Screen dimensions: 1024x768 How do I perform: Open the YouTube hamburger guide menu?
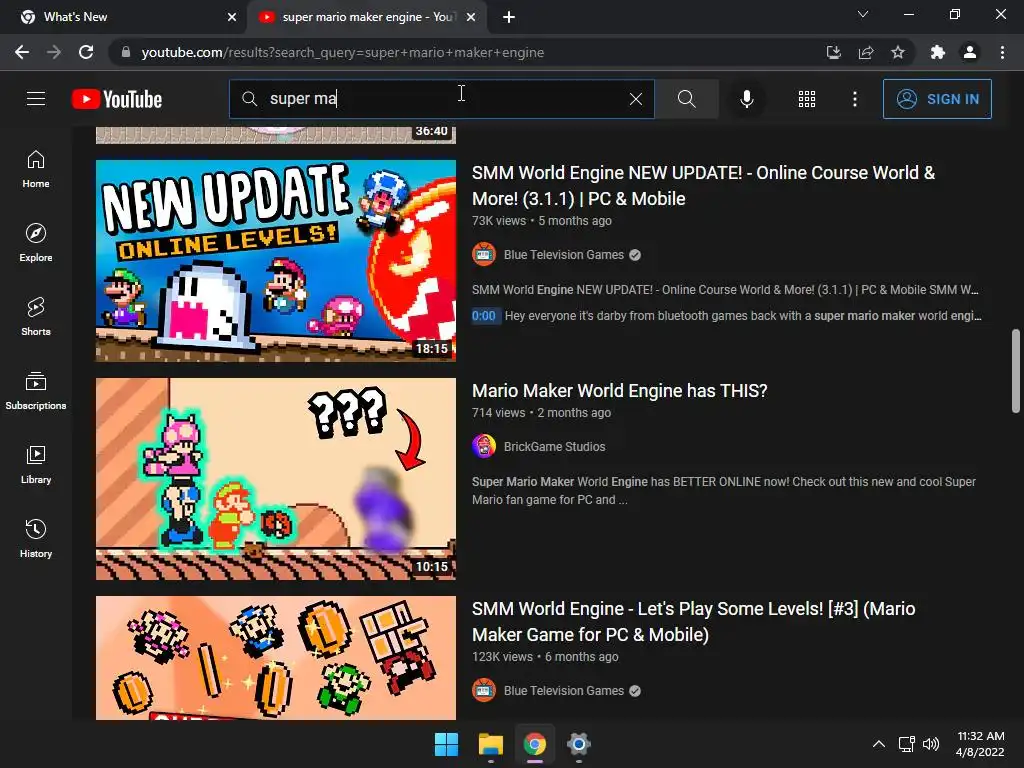click(x=36, y=99)
